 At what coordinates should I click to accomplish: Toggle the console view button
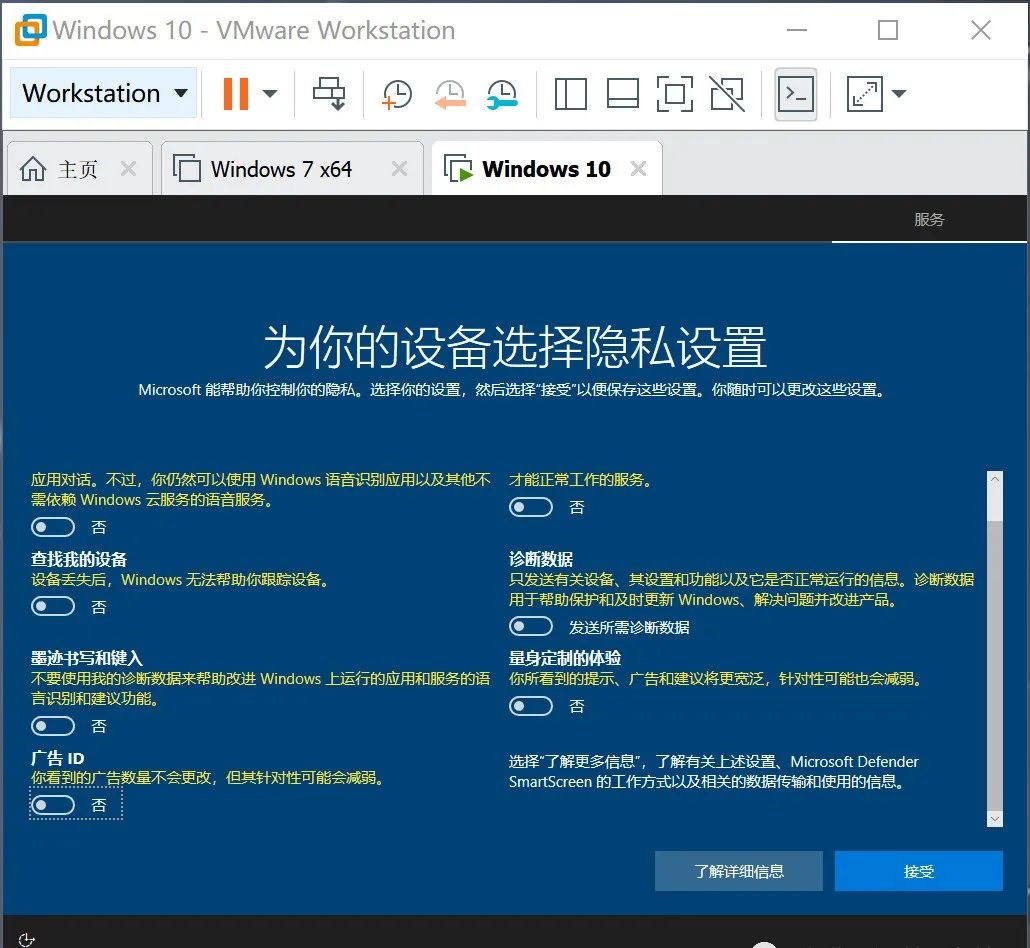[795, 93]
